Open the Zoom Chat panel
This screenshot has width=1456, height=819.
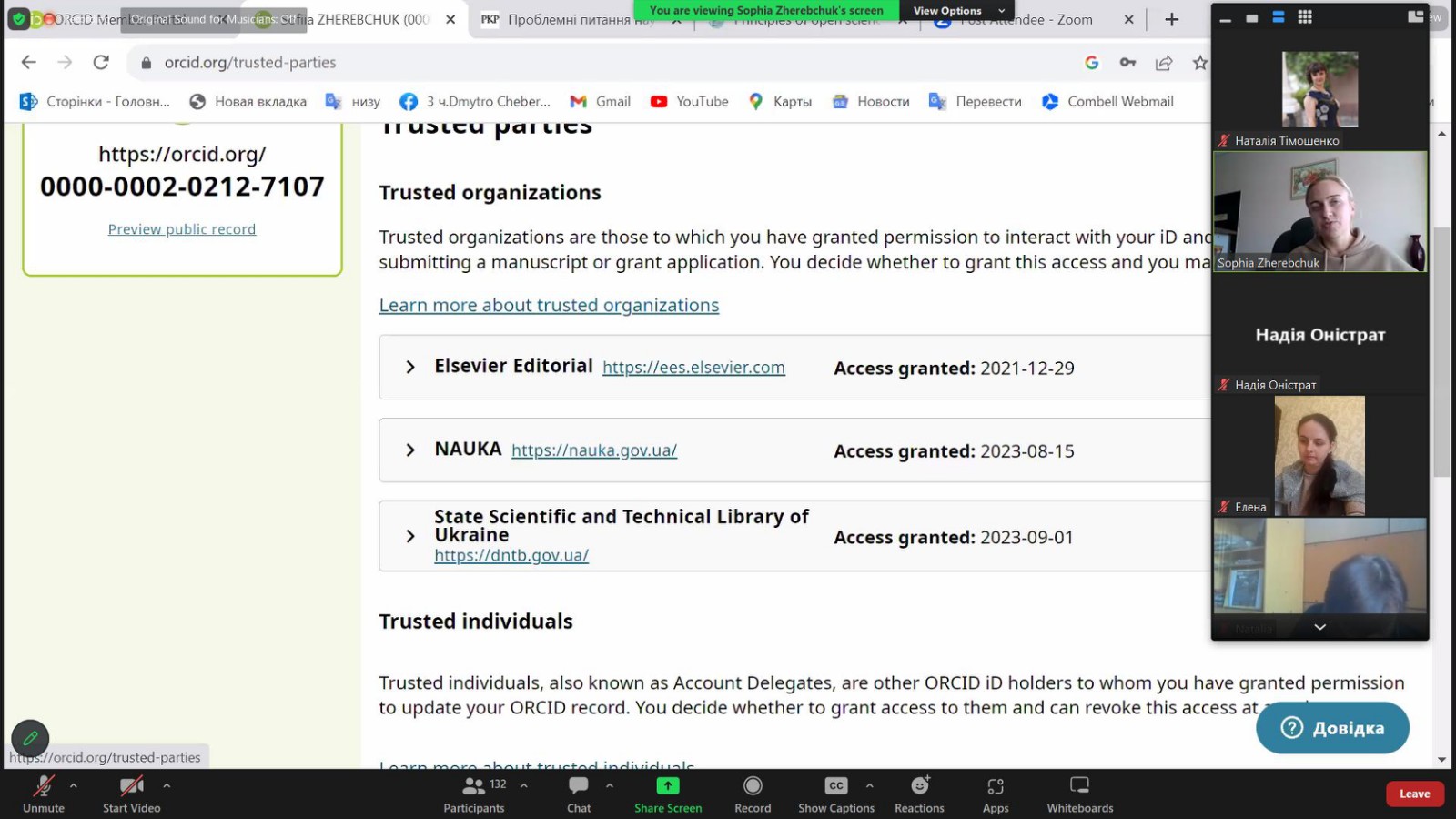(579, 794)
